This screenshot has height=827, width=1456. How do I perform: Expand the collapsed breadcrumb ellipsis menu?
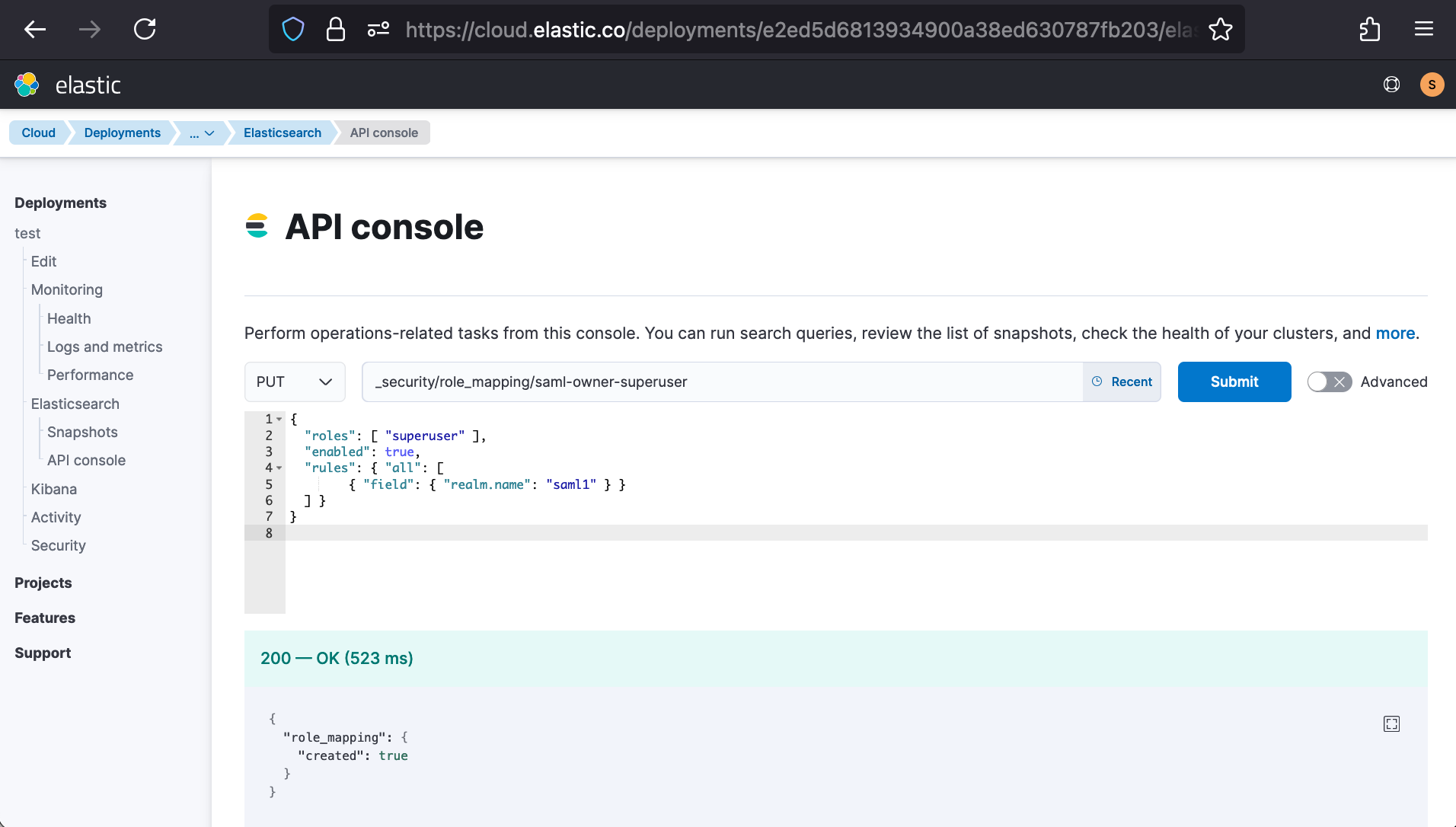(202, 133)
